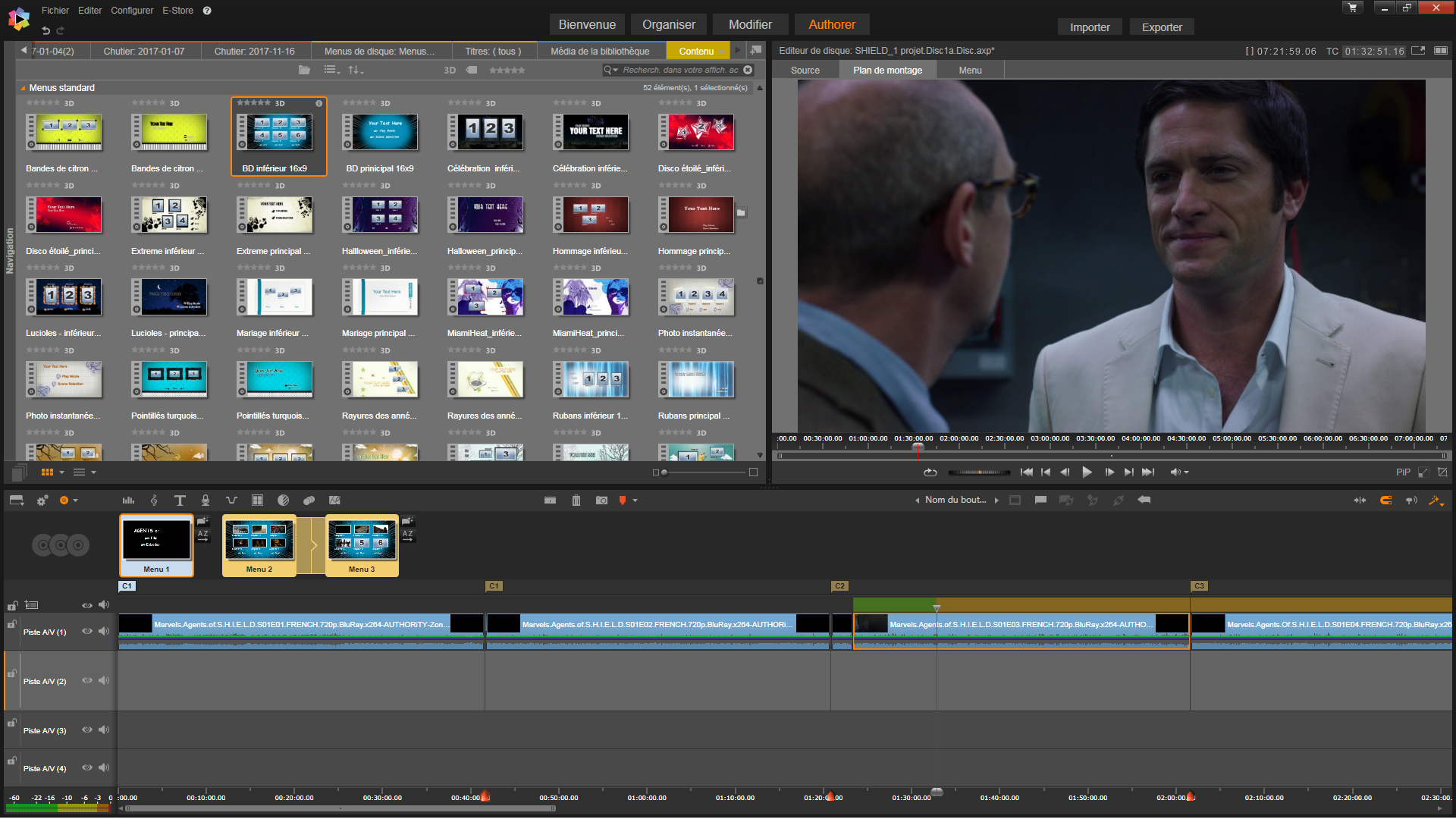Switch to the Organiser tab

669,24
